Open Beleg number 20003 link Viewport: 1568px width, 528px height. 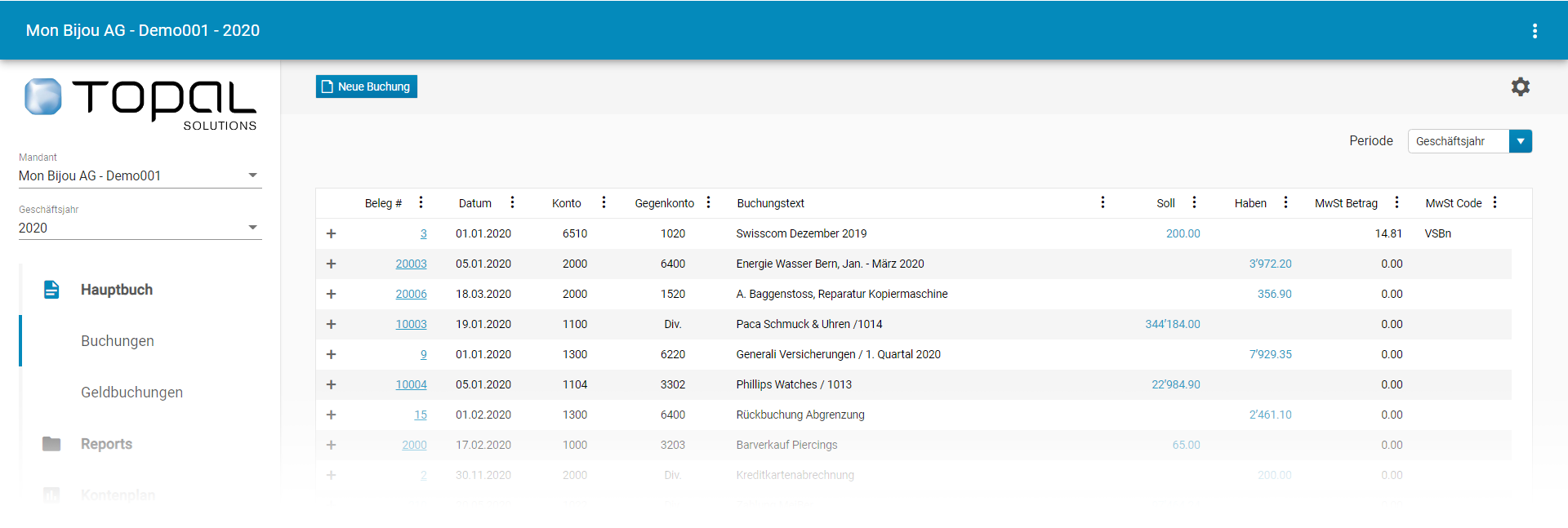pyautogui.click(x=411, y=264)
